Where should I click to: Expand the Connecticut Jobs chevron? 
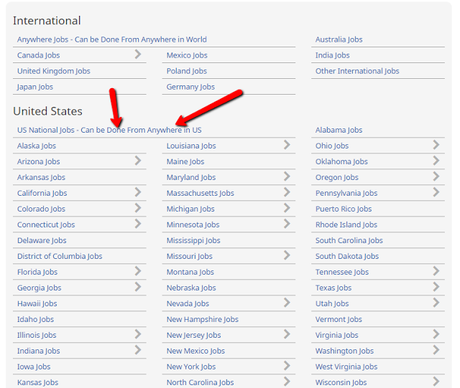pos(138,224)
